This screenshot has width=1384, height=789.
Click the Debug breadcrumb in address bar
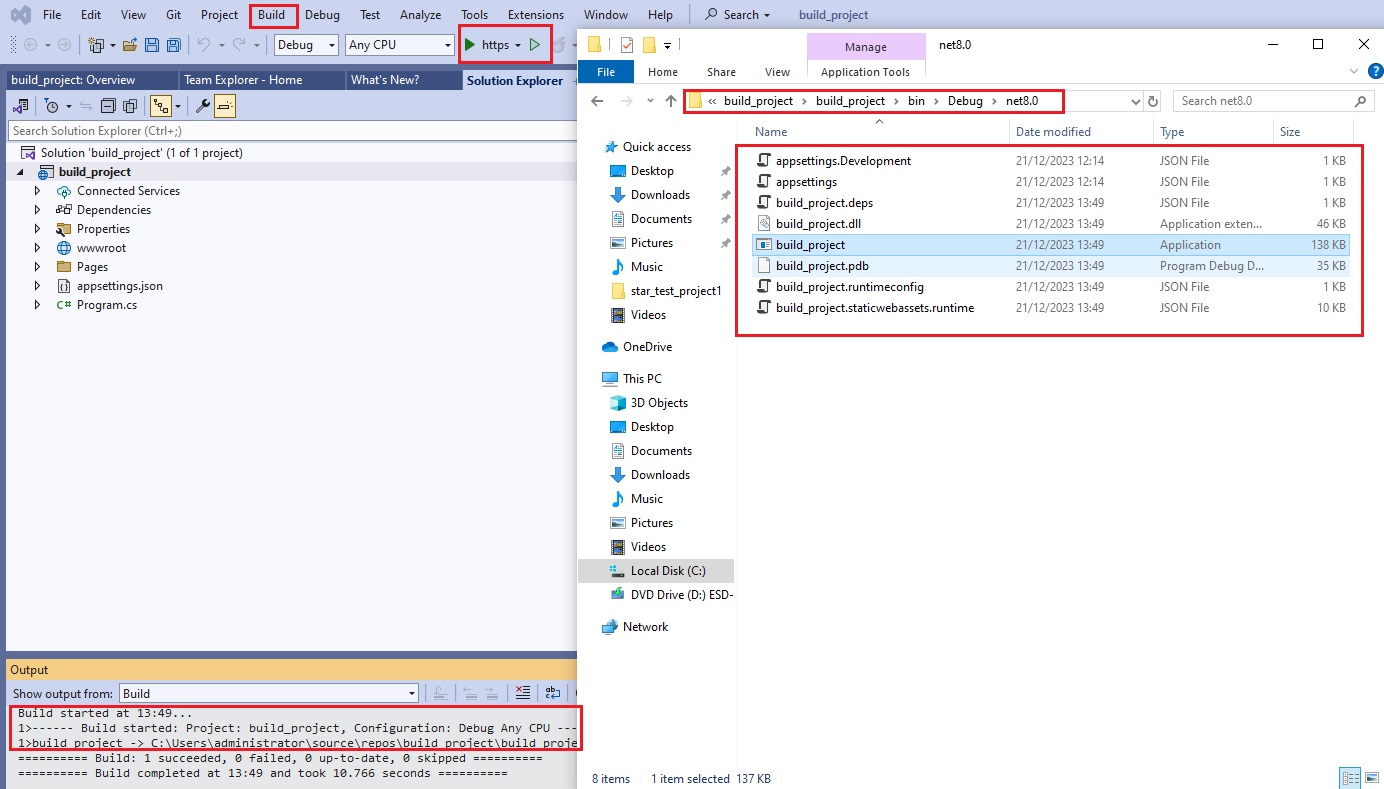point(965,101)
